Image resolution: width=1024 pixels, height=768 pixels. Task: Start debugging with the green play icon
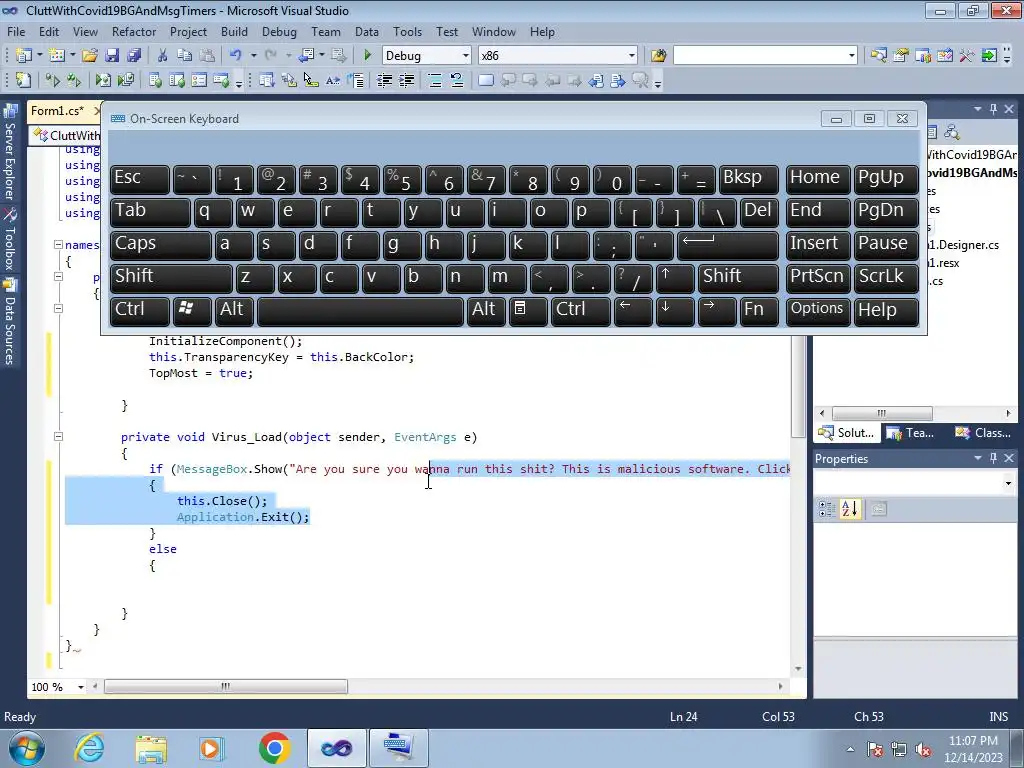point(367,56)
